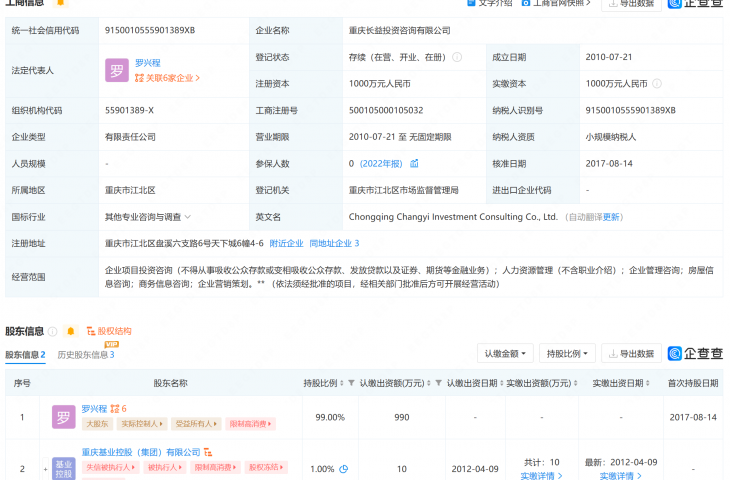
Task: Click the 99.00% shareholding value
Action: (x=330, y=418)
